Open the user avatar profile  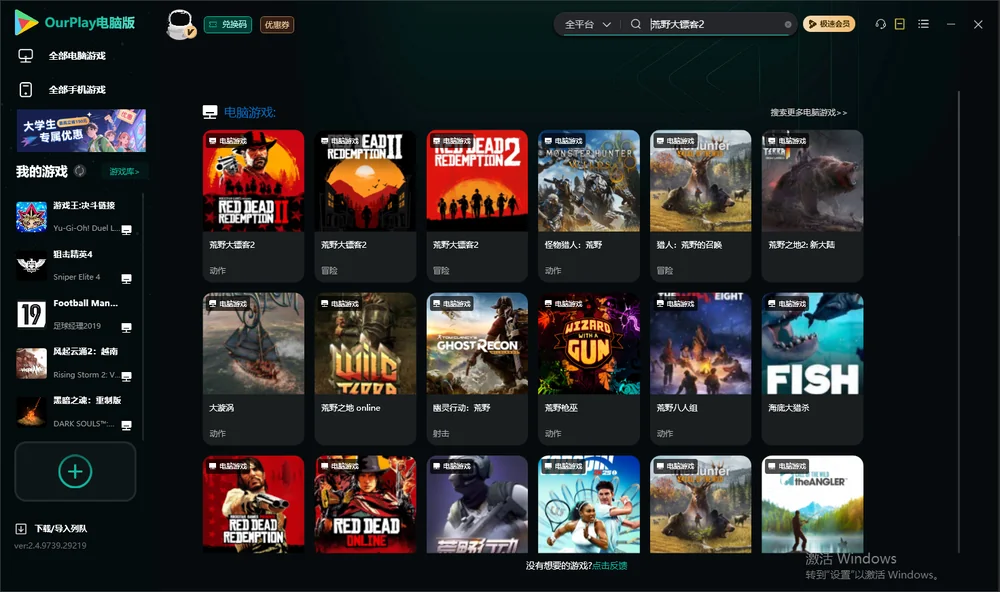tap(180, 24)
